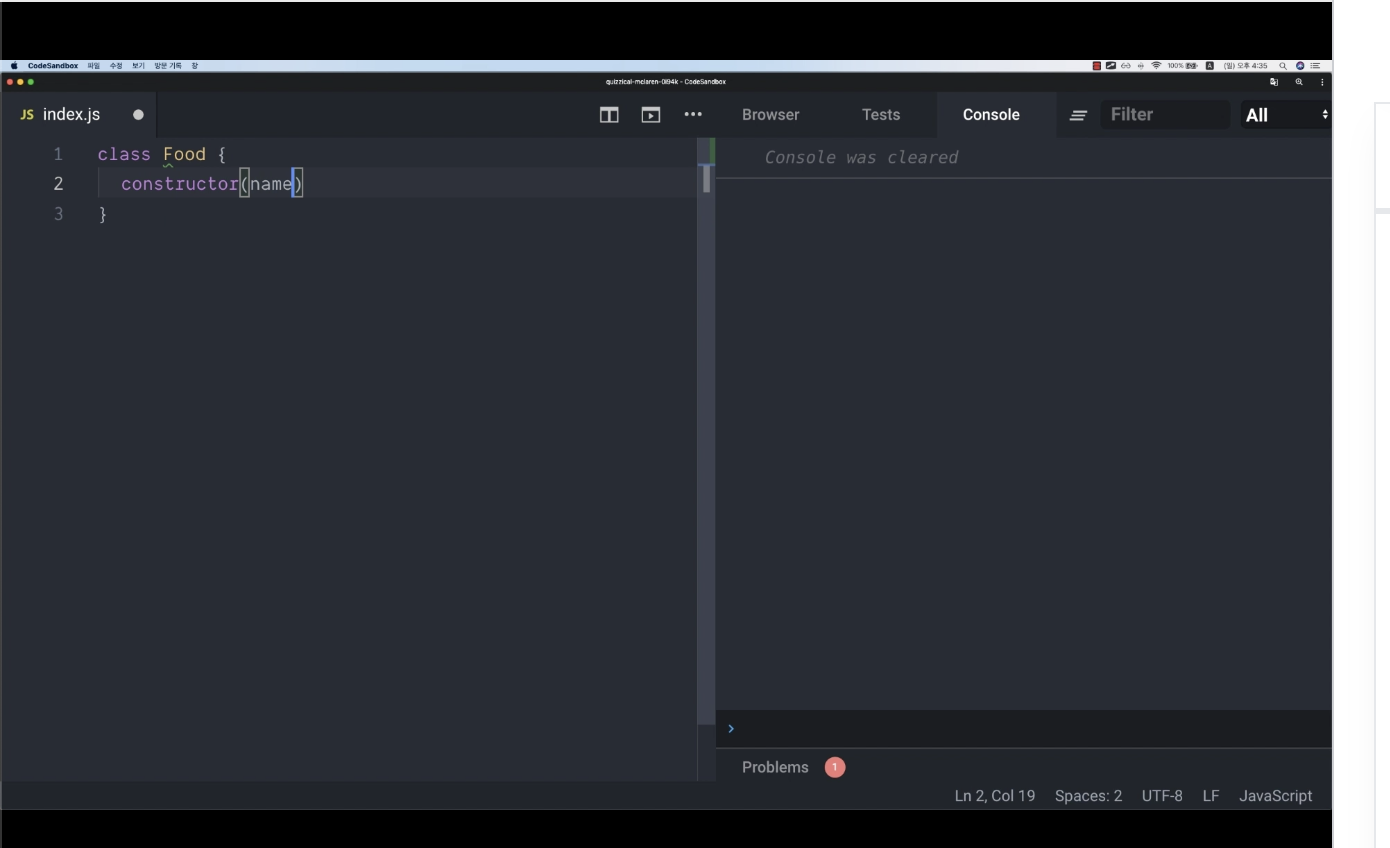This screenshot has width=1390, height=848.
Task: Click the 'constructor' keyword in line 2
Action: point(180,184)
